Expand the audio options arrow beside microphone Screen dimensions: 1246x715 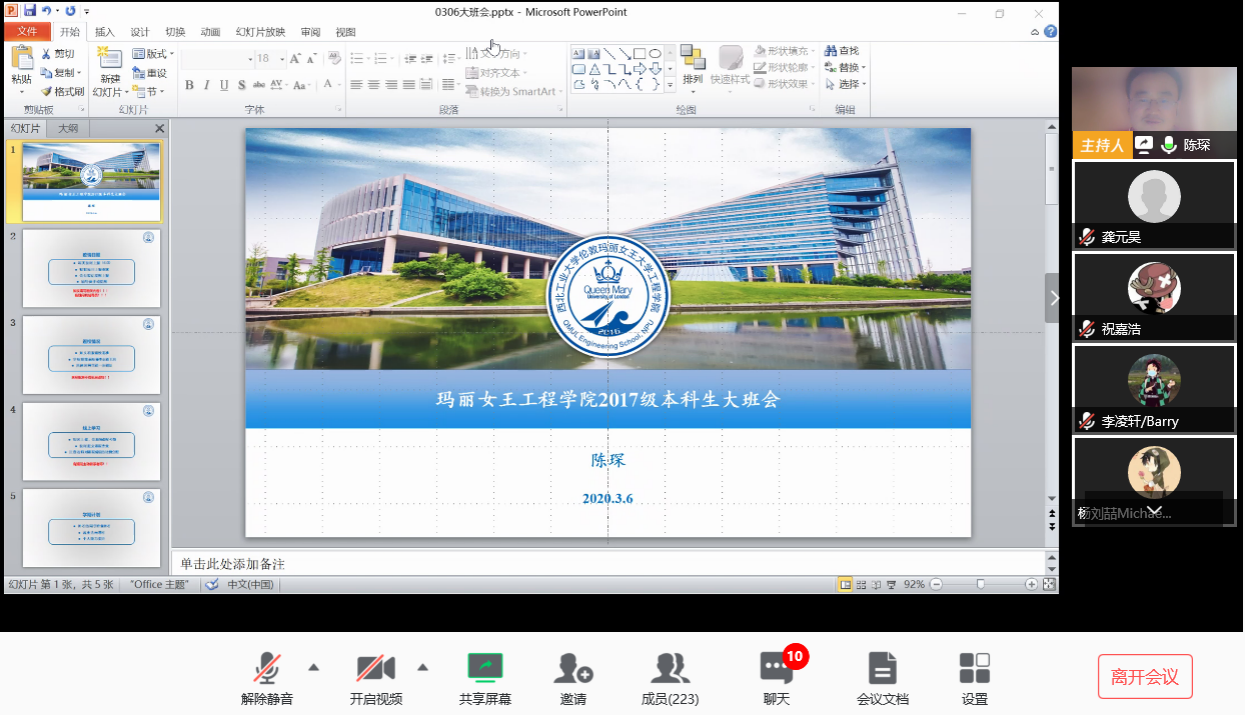click(313, 667)
